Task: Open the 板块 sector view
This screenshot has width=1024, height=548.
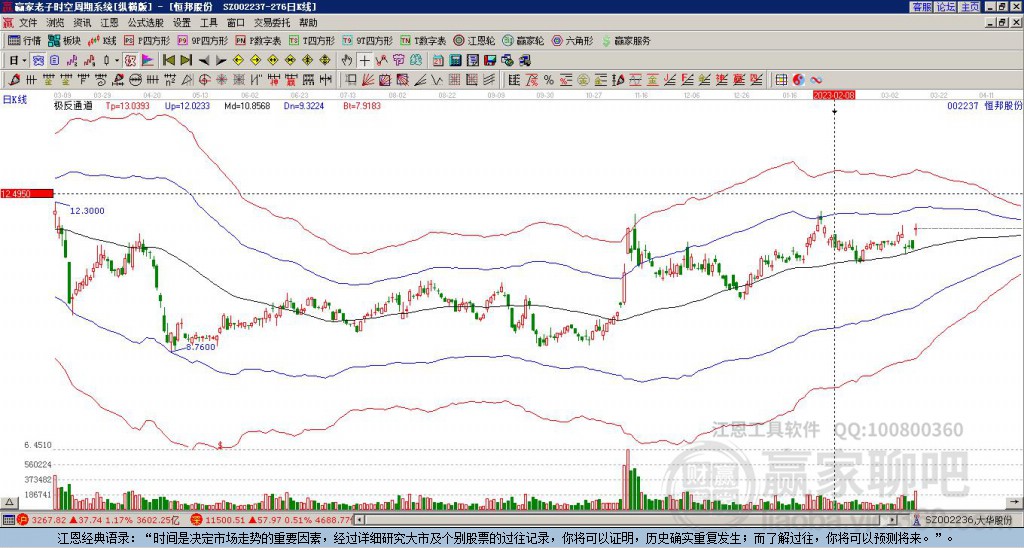Action: tap(64, 41)
